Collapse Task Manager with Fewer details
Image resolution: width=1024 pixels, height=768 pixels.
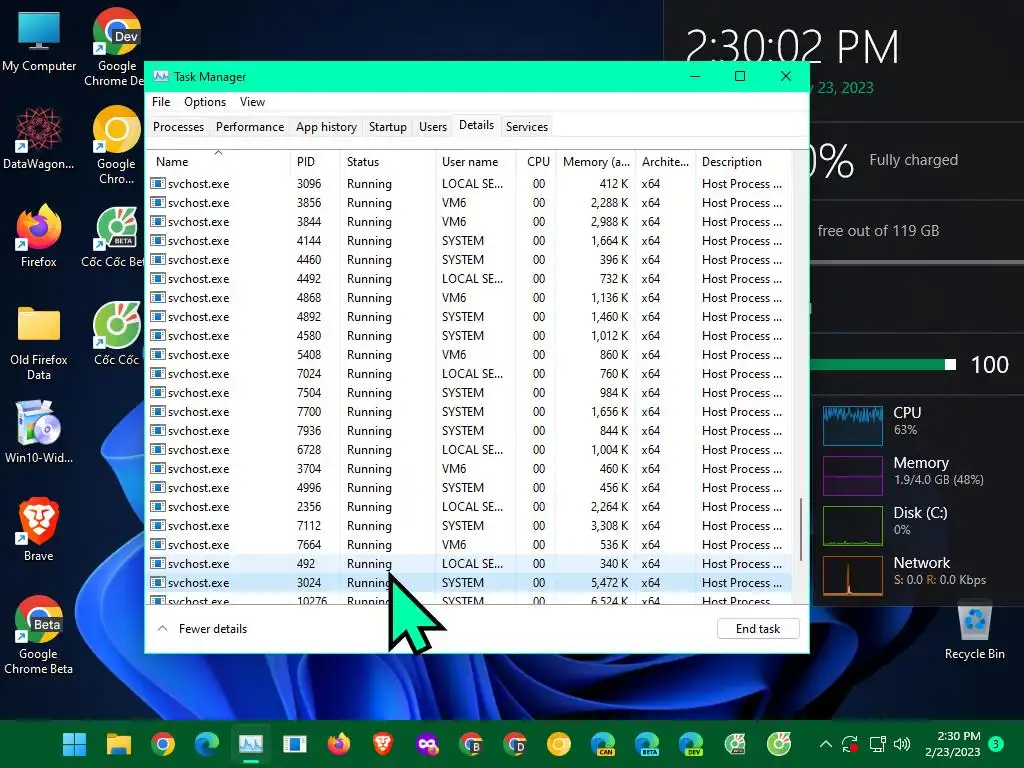pyautogui.click(x=202, y=628)
